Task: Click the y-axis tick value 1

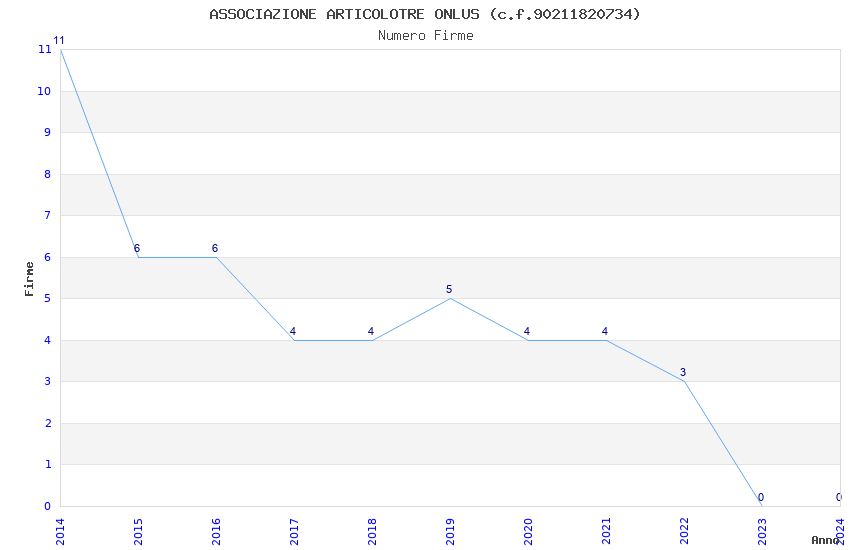Action: [48, 464]
